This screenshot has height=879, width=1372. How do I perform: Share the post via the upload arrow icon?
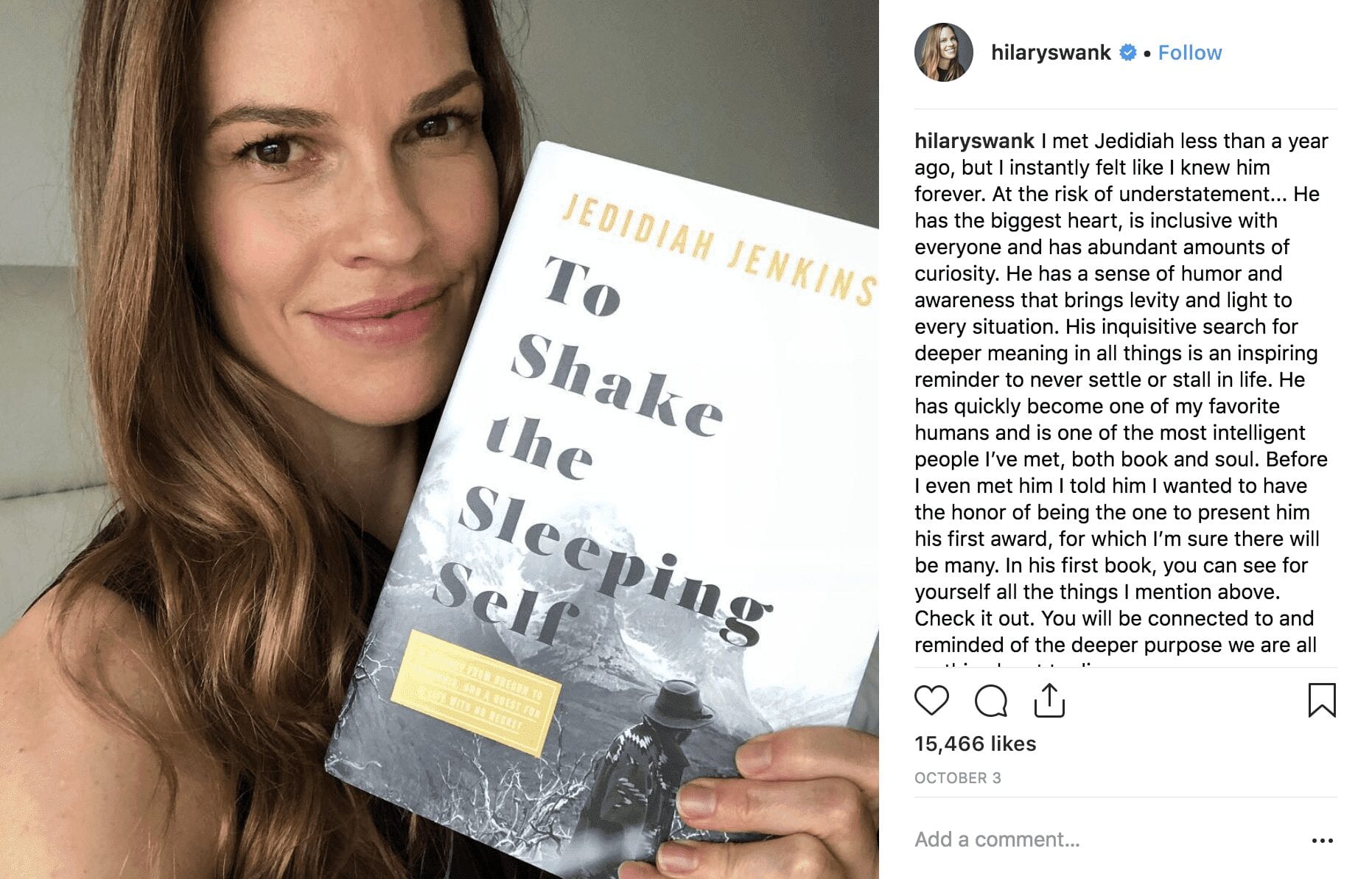coord(1049,700)
